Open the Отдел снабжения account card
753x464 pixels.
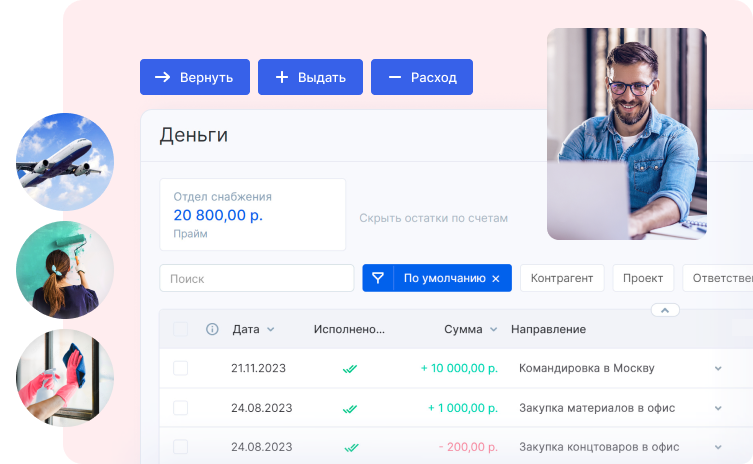click(253, 215)
